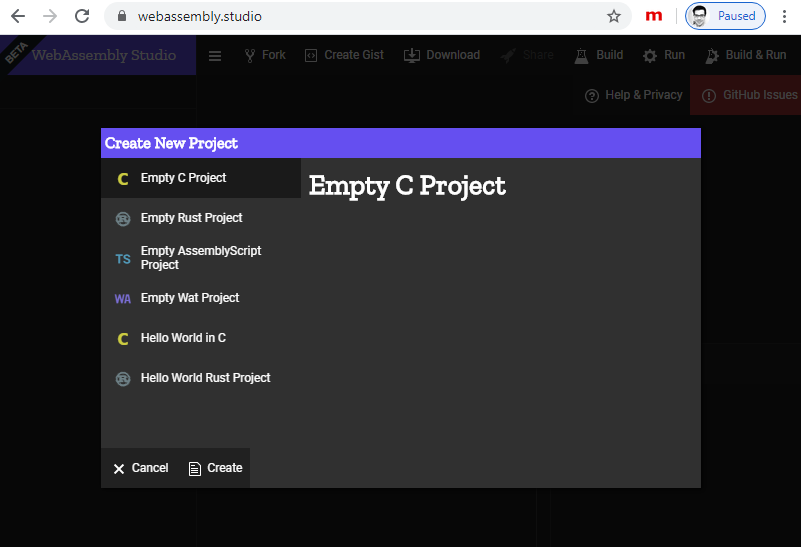Open GitHub Issues
Viewport: 801px width, 547px height.
760,95
